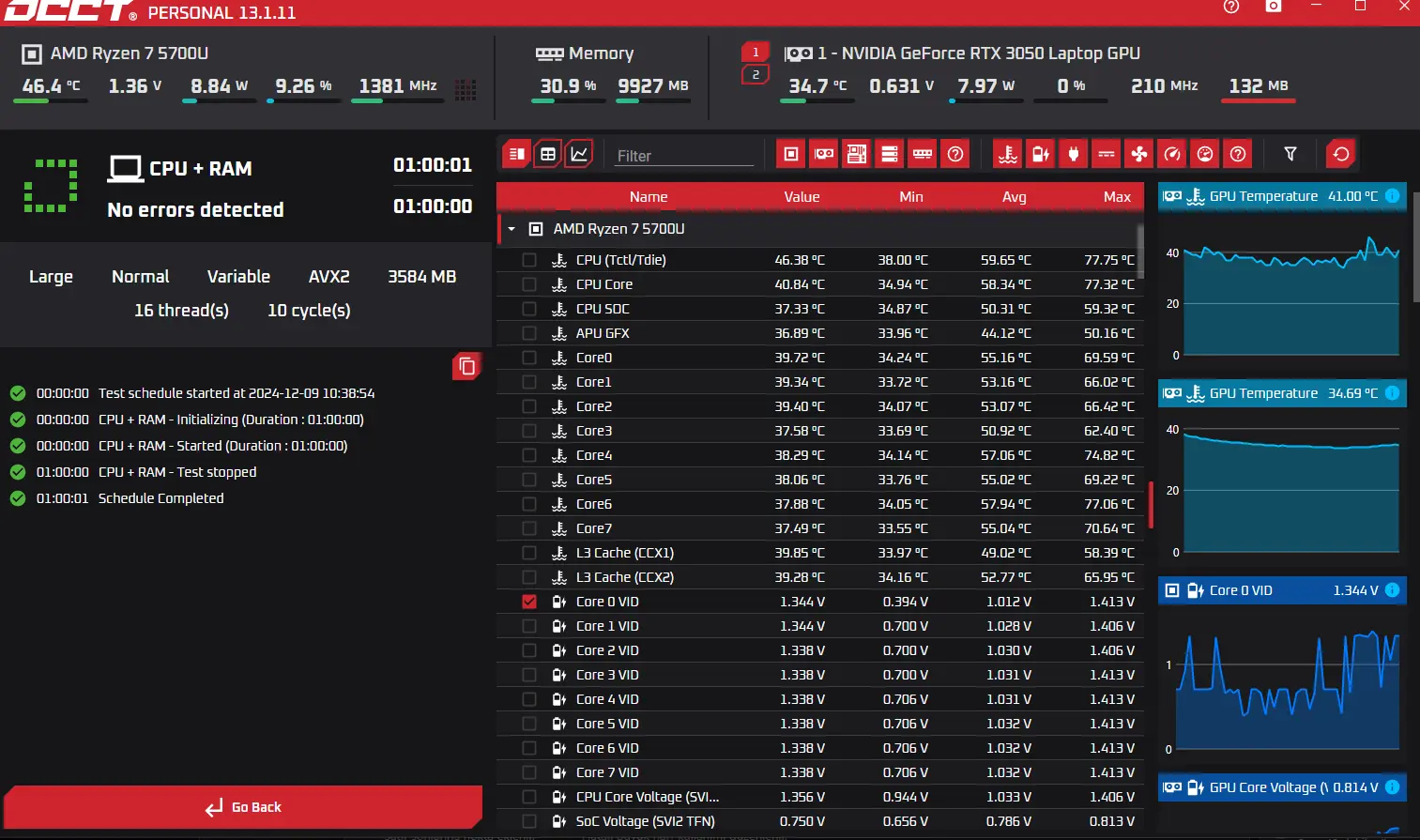Viewport: 1420px width, 840px height.
Task: Click the 3584 MB memory setting text
Action: 422,277
